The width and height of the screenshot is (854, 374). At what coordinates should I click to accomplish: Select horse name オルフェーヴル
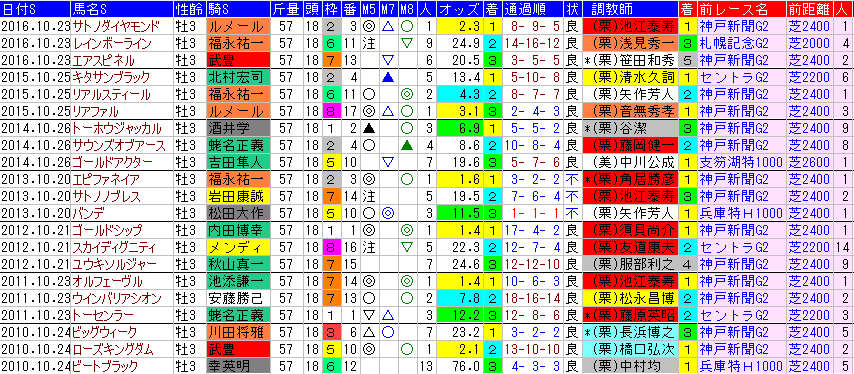click(107, 281)
